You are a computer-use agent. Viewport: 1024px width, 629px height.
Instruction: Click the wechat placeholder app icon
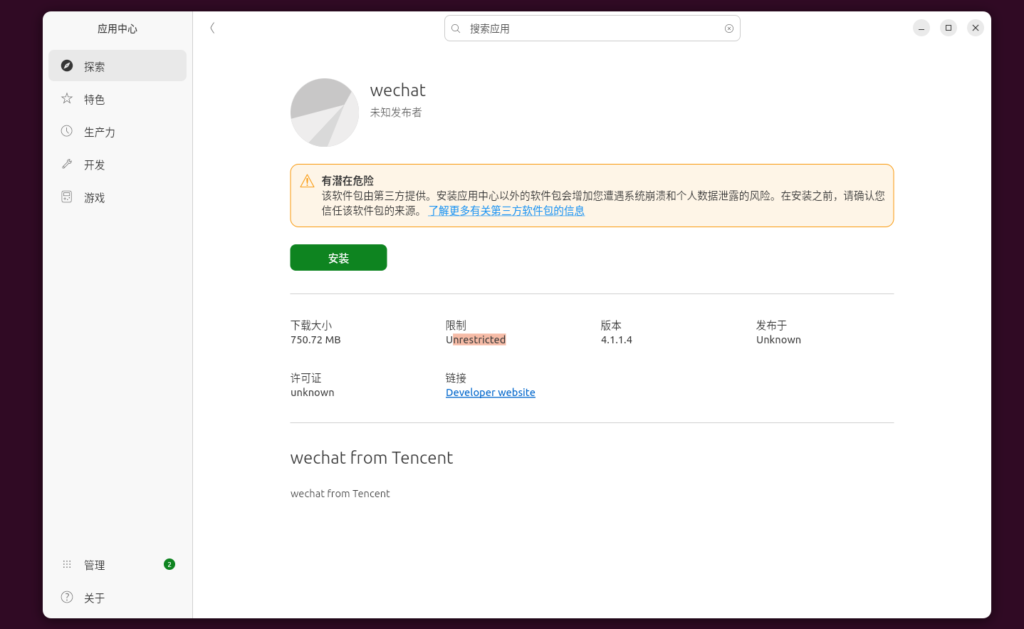(x=325, y=112)
